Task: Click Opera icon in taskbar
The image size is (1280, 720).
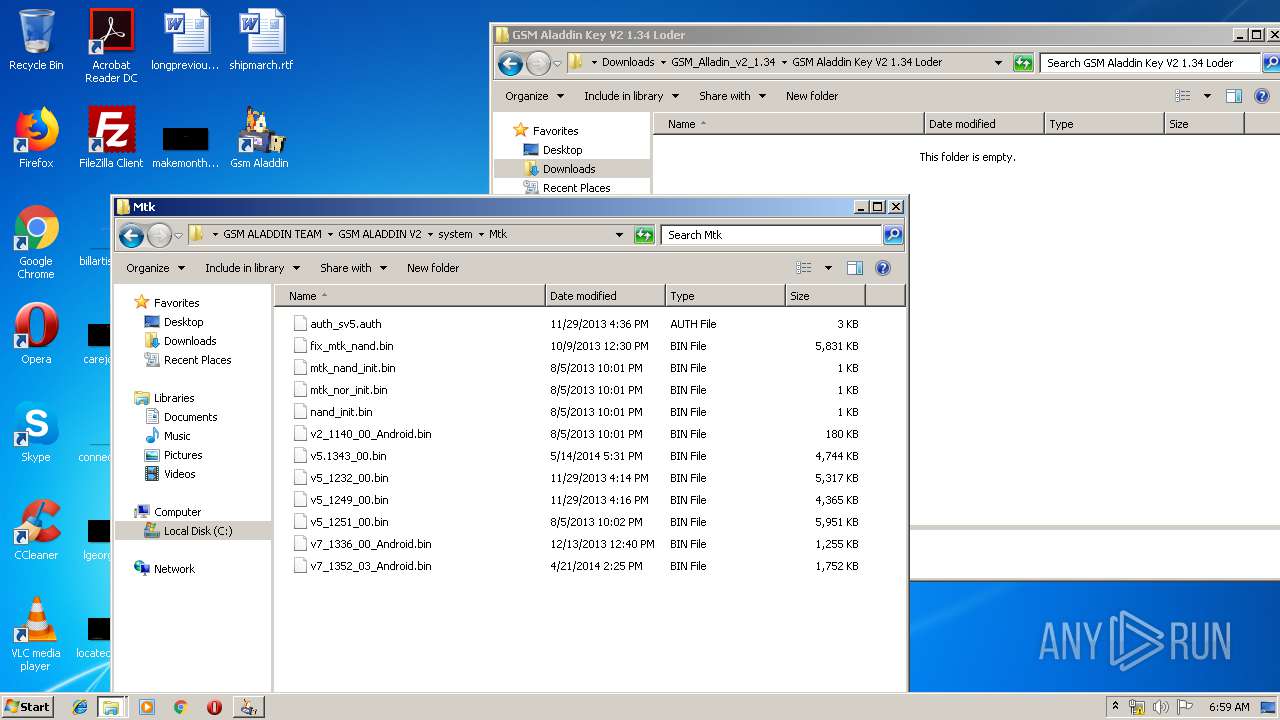Action: pos(214,707)
